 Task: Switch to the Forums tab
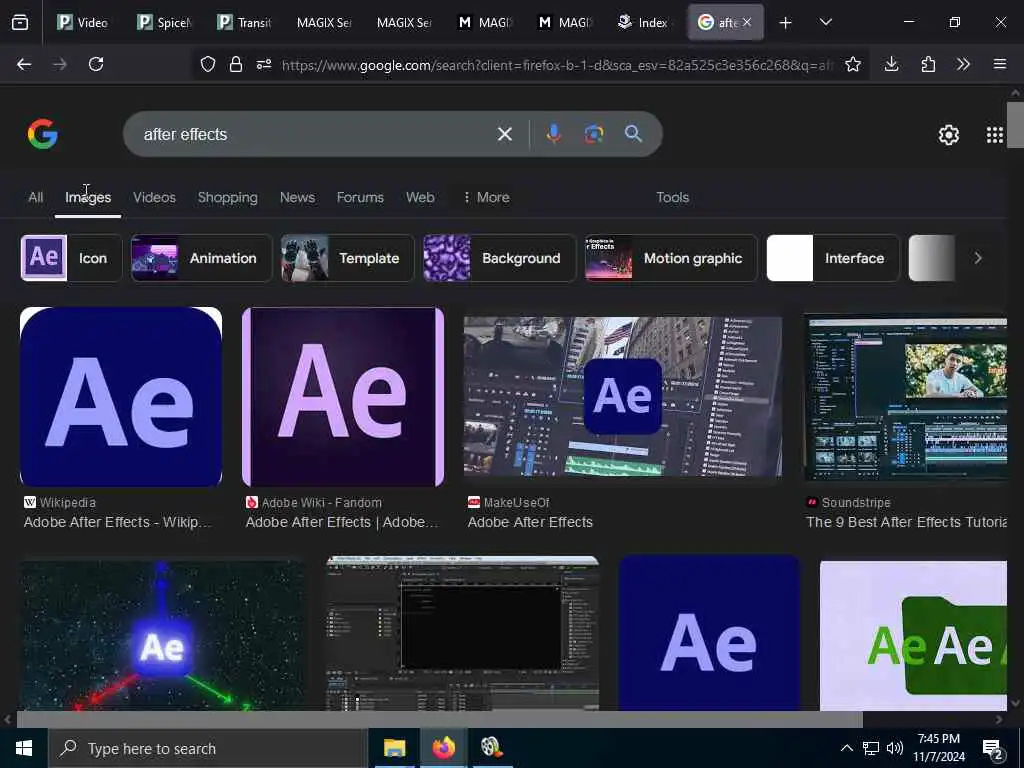[360, 197]
